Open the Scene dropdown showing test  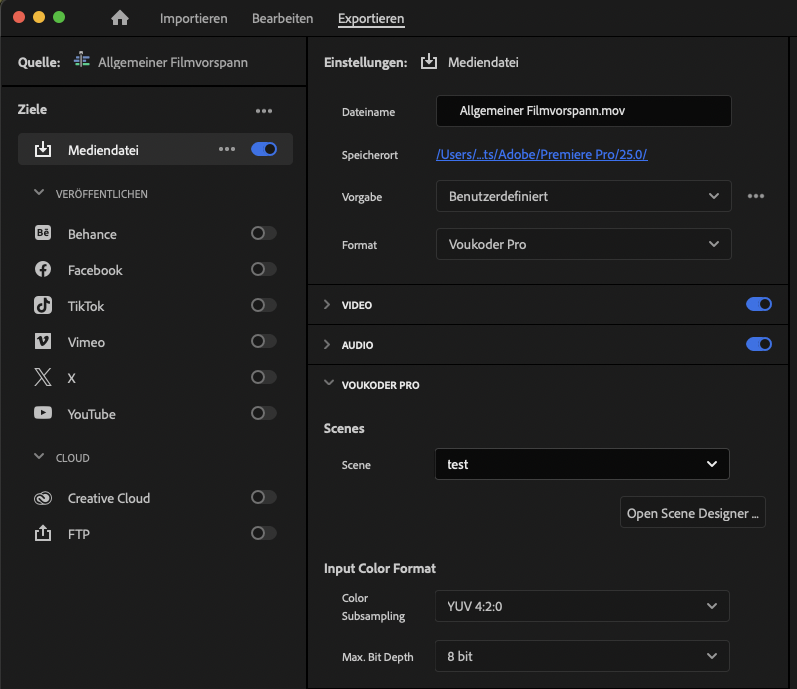pos(582,464)
